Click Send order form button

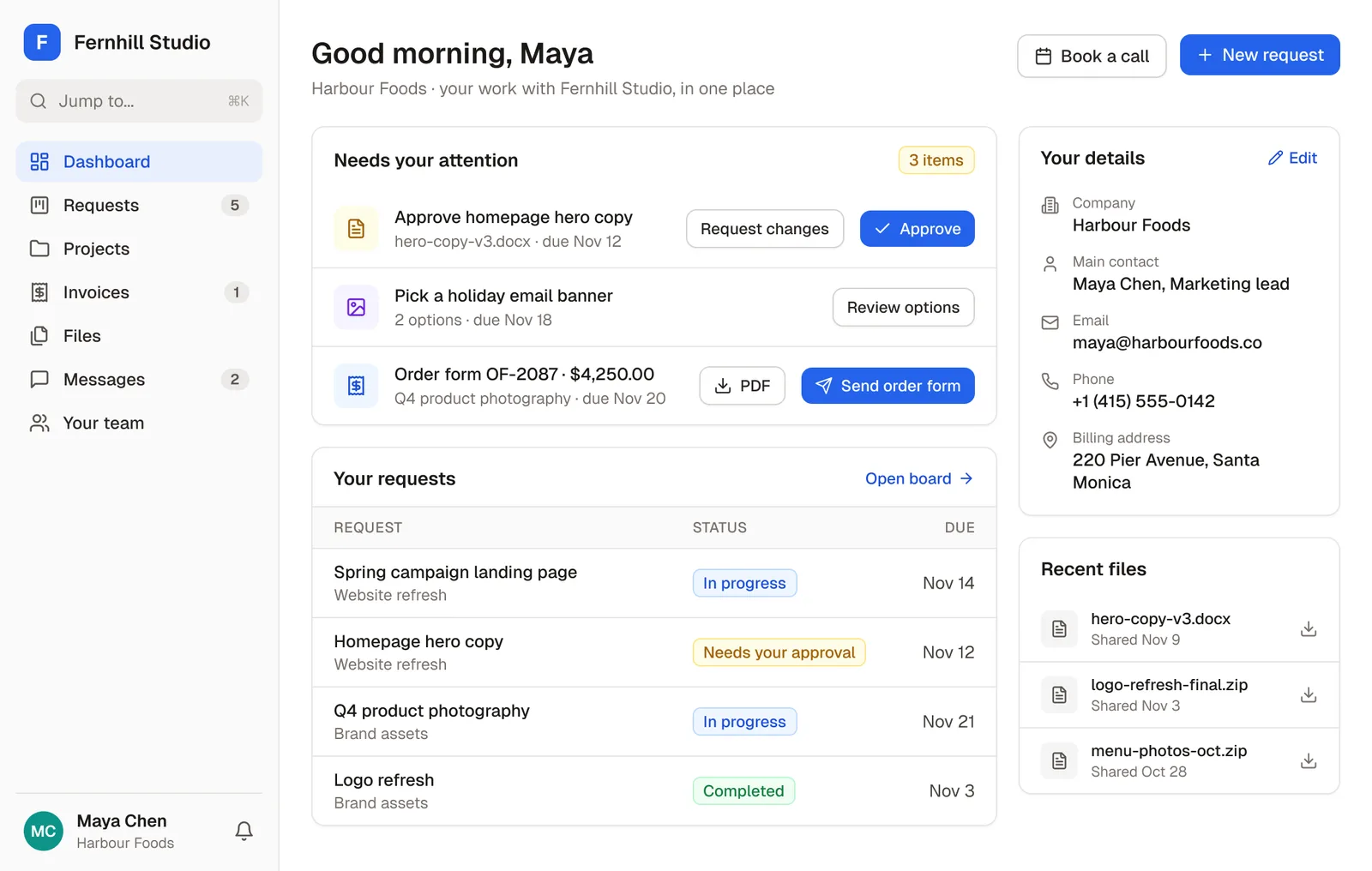coord(888,386)
